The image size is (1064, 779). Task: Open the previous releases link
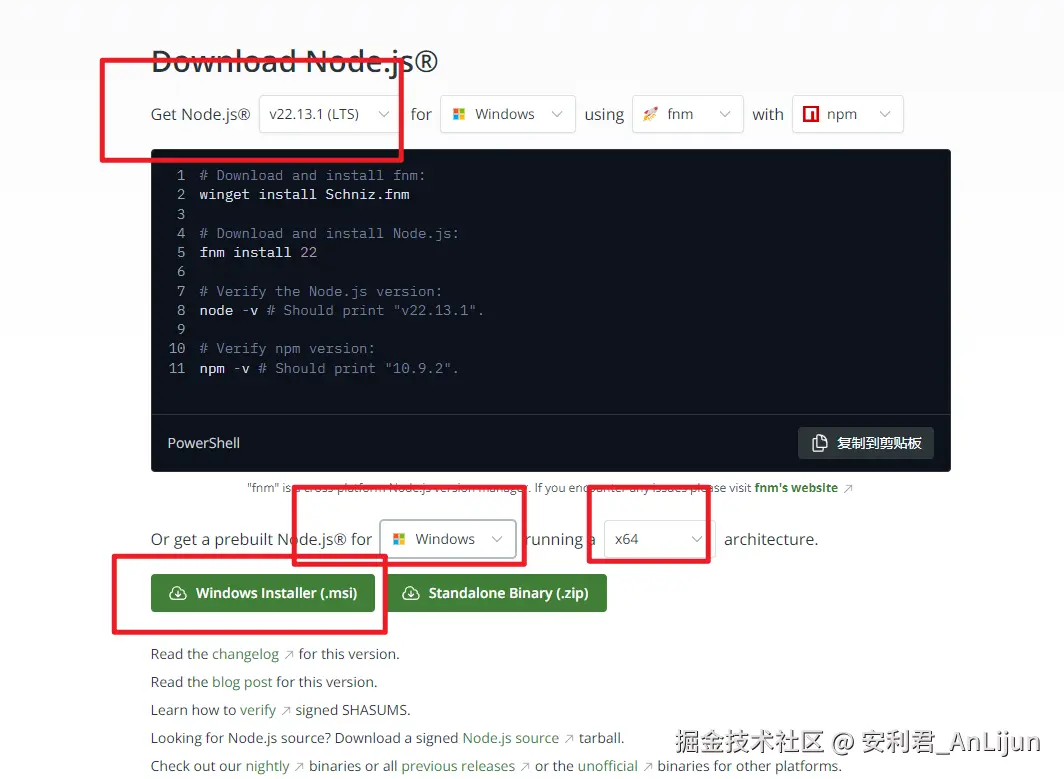point(458,766)
